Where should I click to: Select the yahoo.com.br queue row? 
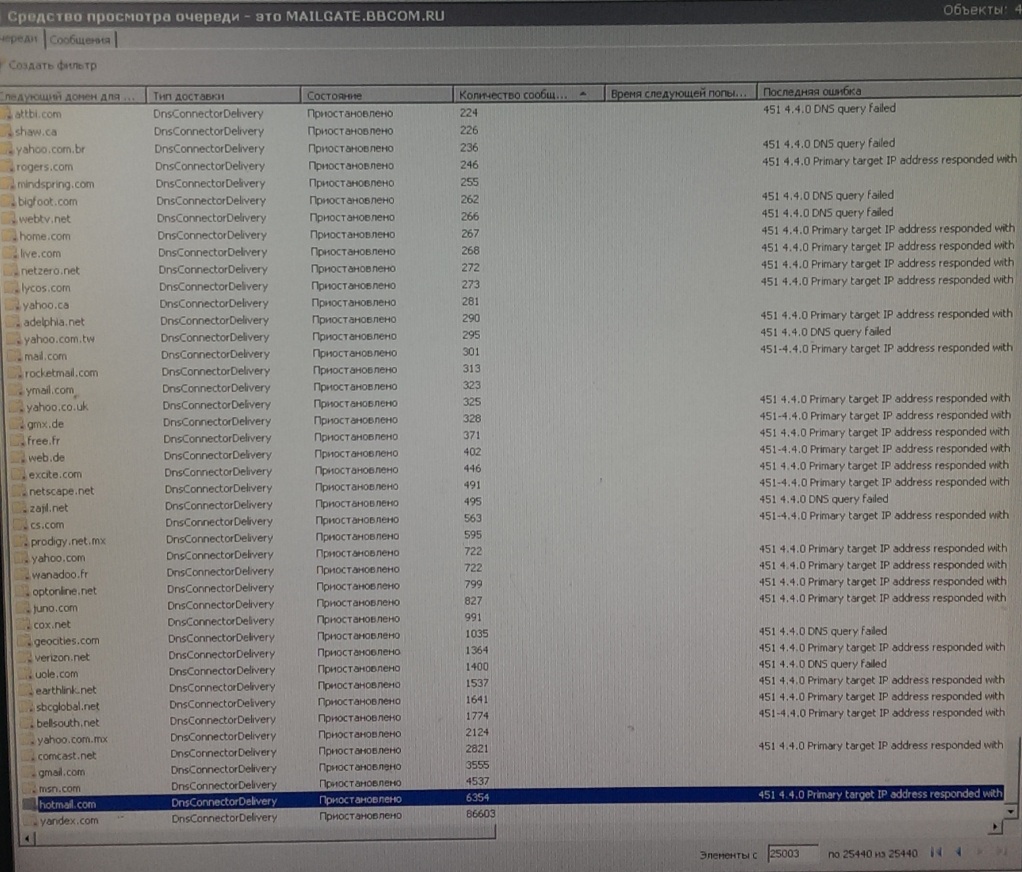coord(508,147)
